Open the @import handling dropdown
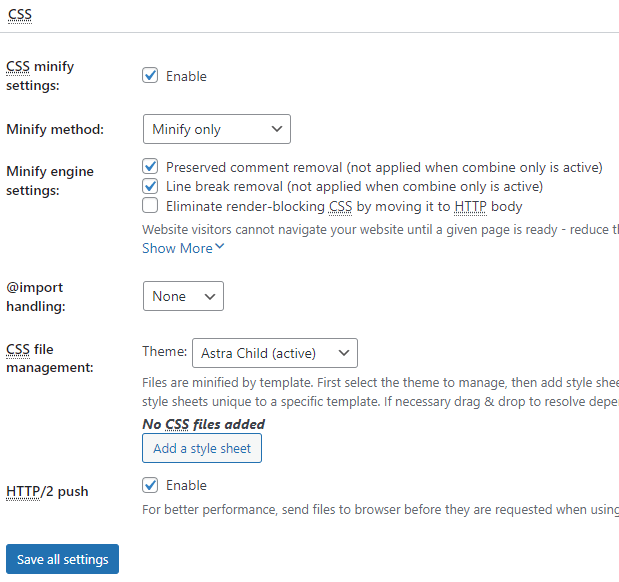 183,296
